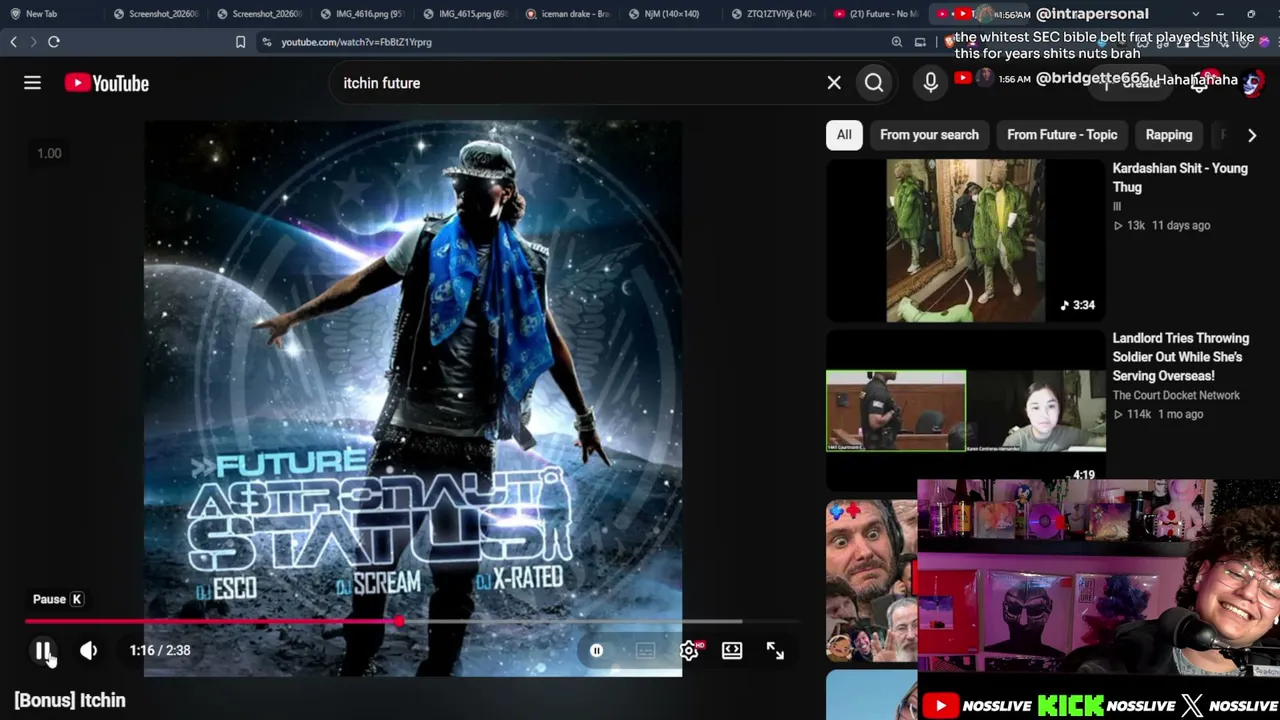Image resolution: width=1280 pixels, height=720 pixels.
Task: Visit The Court Docket Network channel
Action: 1176,395
